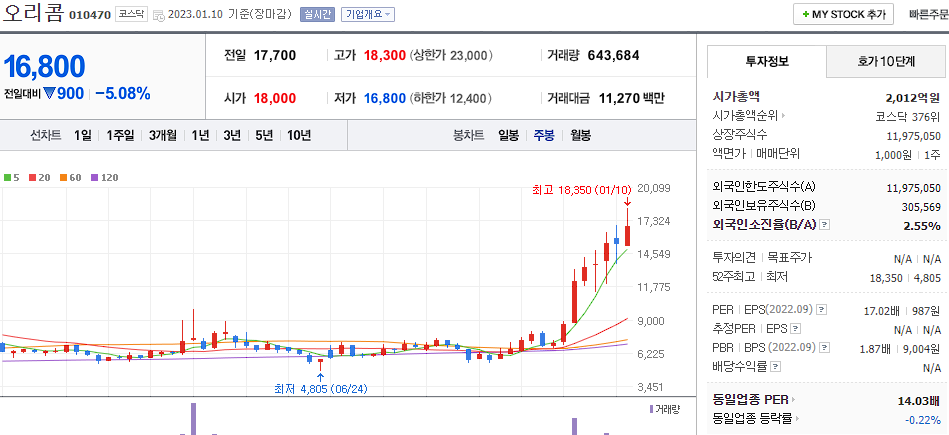This screenshot has height=435, width=949.
Task: Click the orange 60-day moving average legend marker
Action: pos(63,178)
